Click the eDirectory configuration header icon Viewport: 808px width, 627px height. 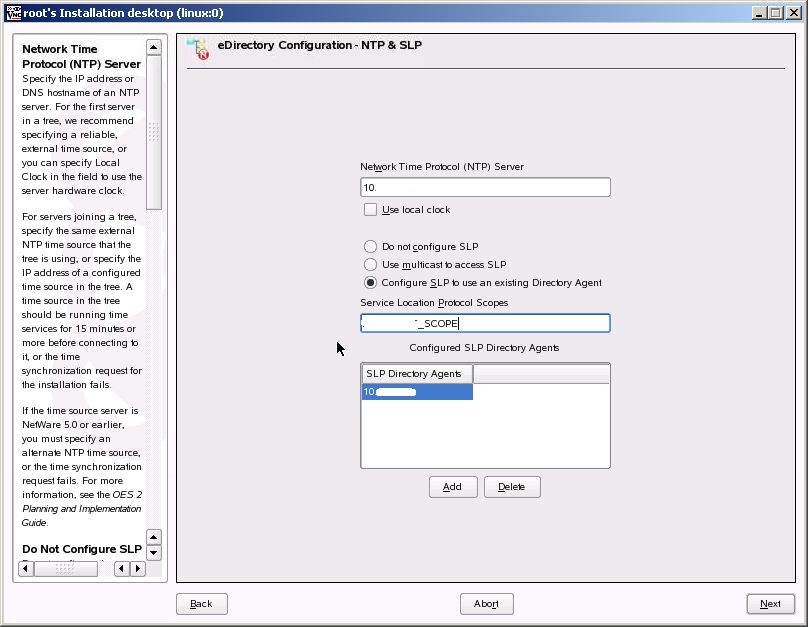click(x=198, y=48)
